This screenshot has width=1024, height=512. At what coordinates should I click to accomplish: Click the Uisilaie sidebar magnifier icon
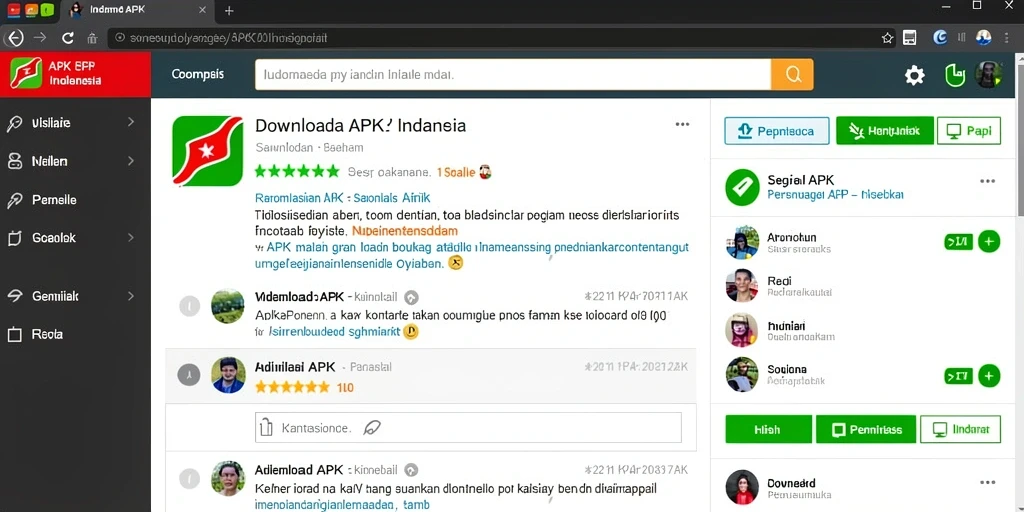(14, 123)
